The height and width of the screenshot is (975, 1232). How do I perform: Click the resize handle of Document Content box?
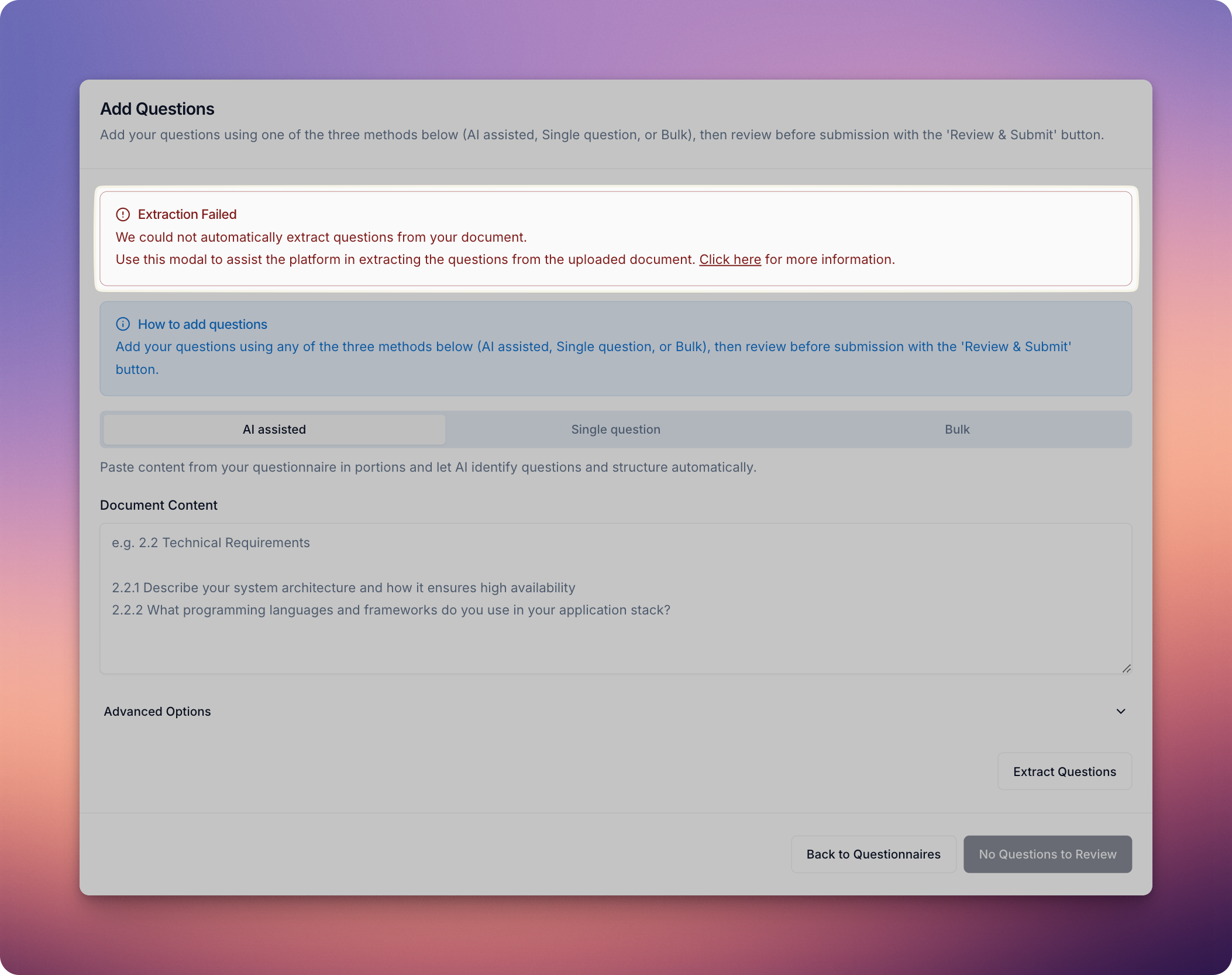click(x=1126, y=668)
